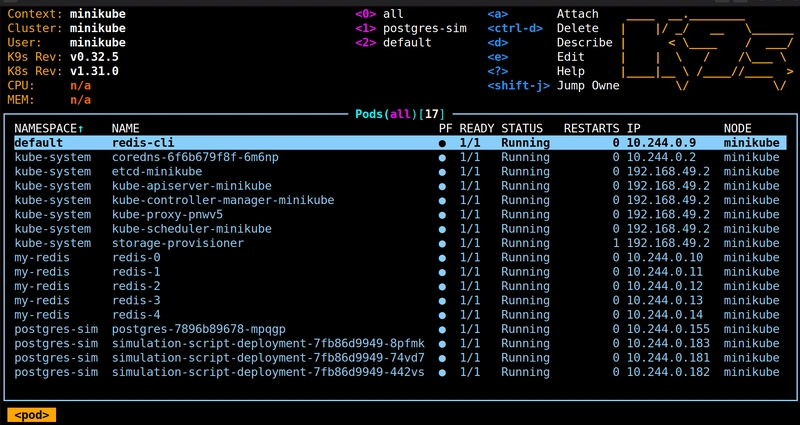Click the port-forward dot for redis-cli
The height and width of the screenshot is (425, 800).
[x=442, y=143]
